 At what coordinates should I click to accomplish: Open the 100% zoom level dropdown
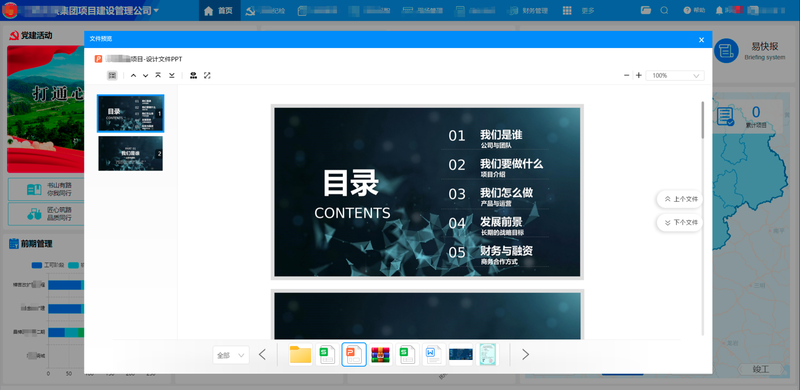tap(675, 76)
